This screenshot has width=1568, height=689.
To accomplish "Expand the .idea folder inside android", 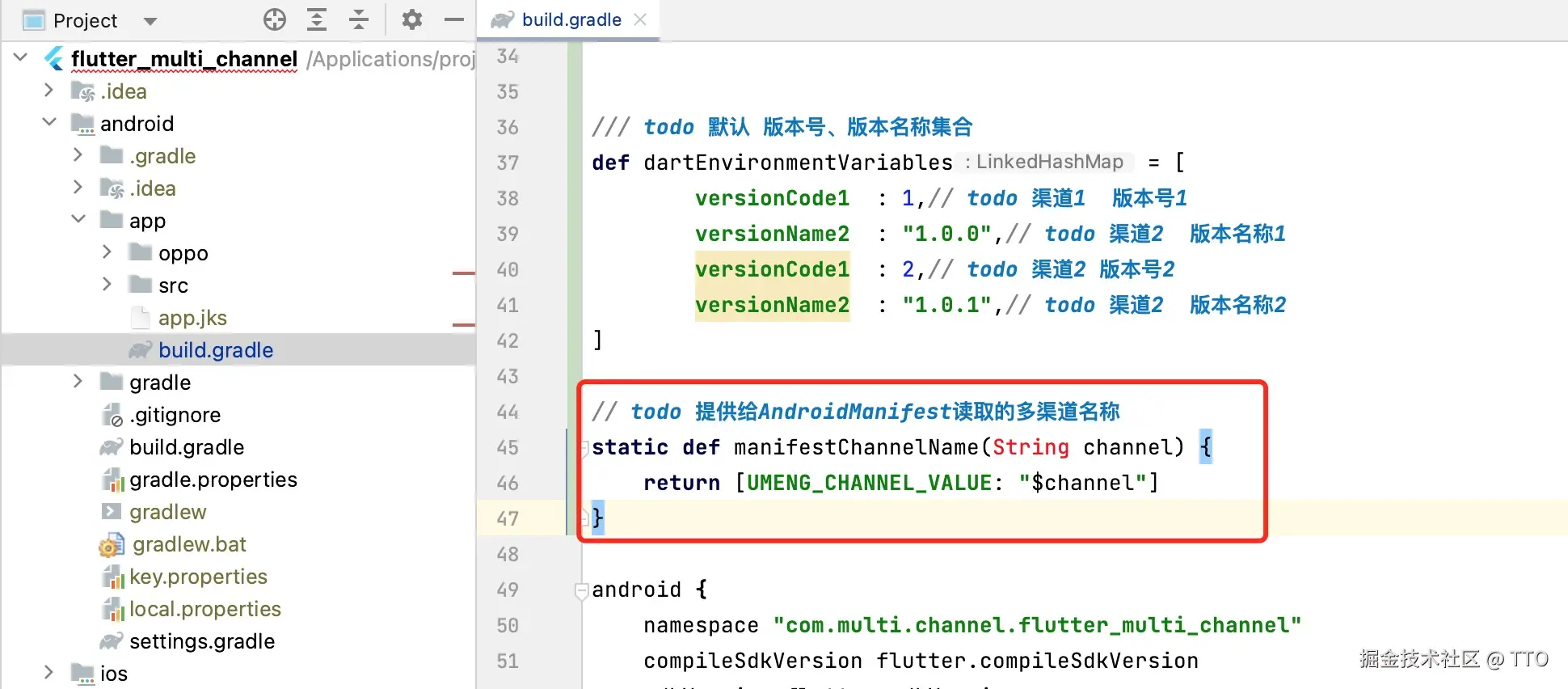I will (x=78, y=187).
